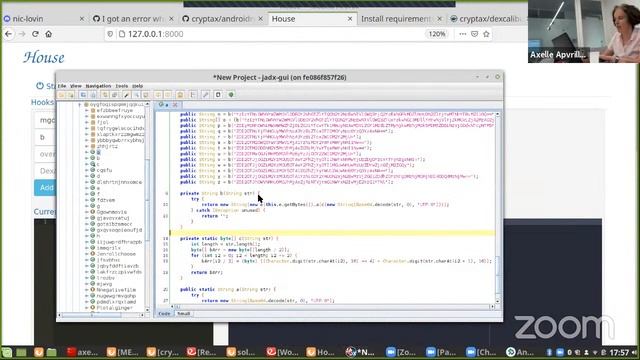Open the Tools menu in jadx-gui
The width and height of the screenshot is (640, 360).
(122, 86)
